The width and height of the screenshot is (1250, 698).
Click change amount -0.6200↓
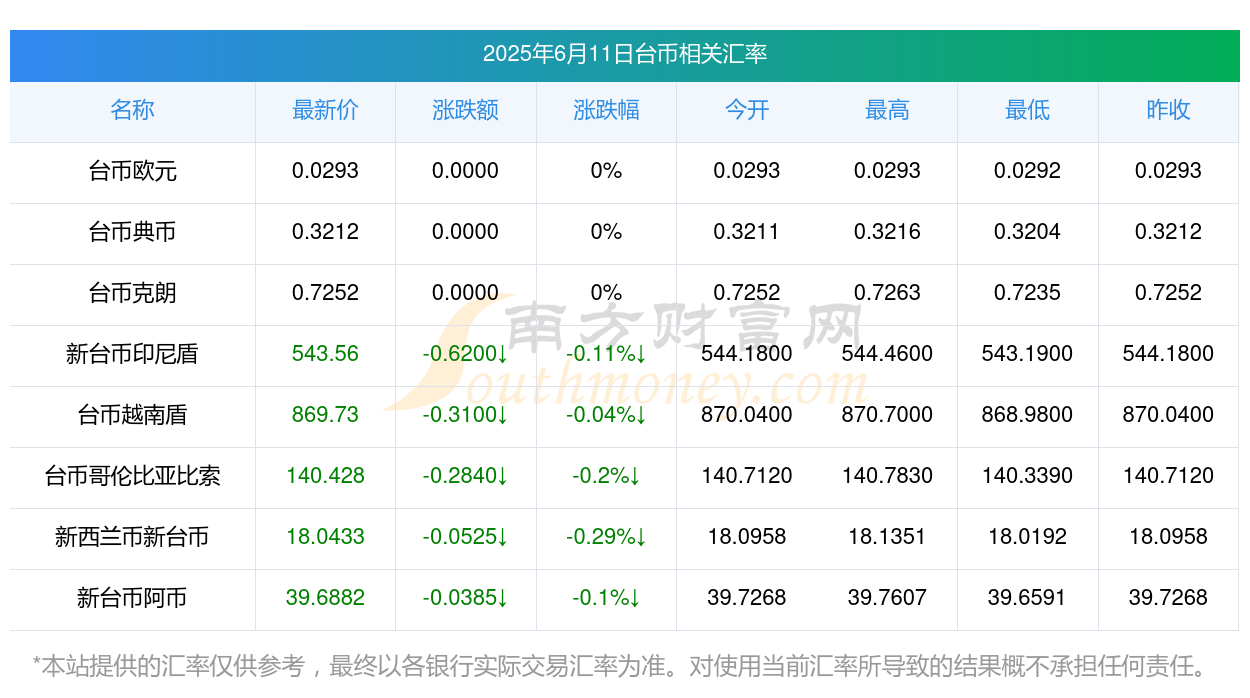(465, 354)
